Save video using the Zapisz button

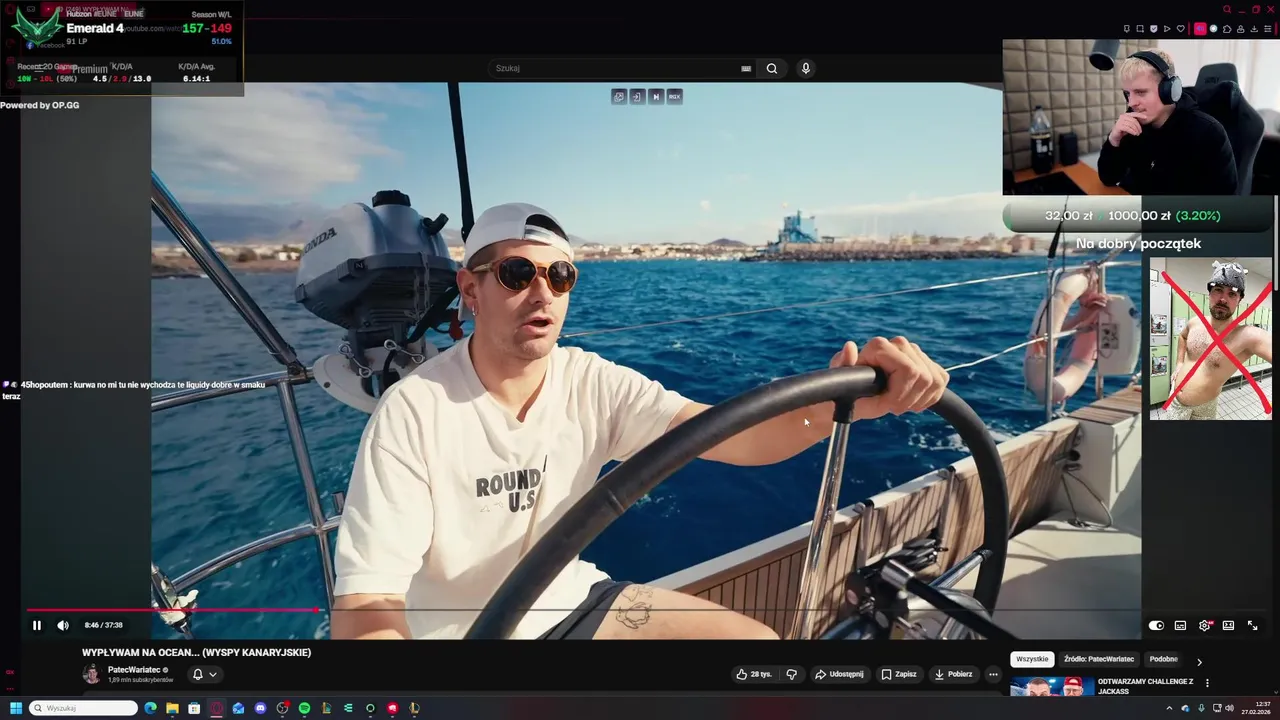(898, 674)
